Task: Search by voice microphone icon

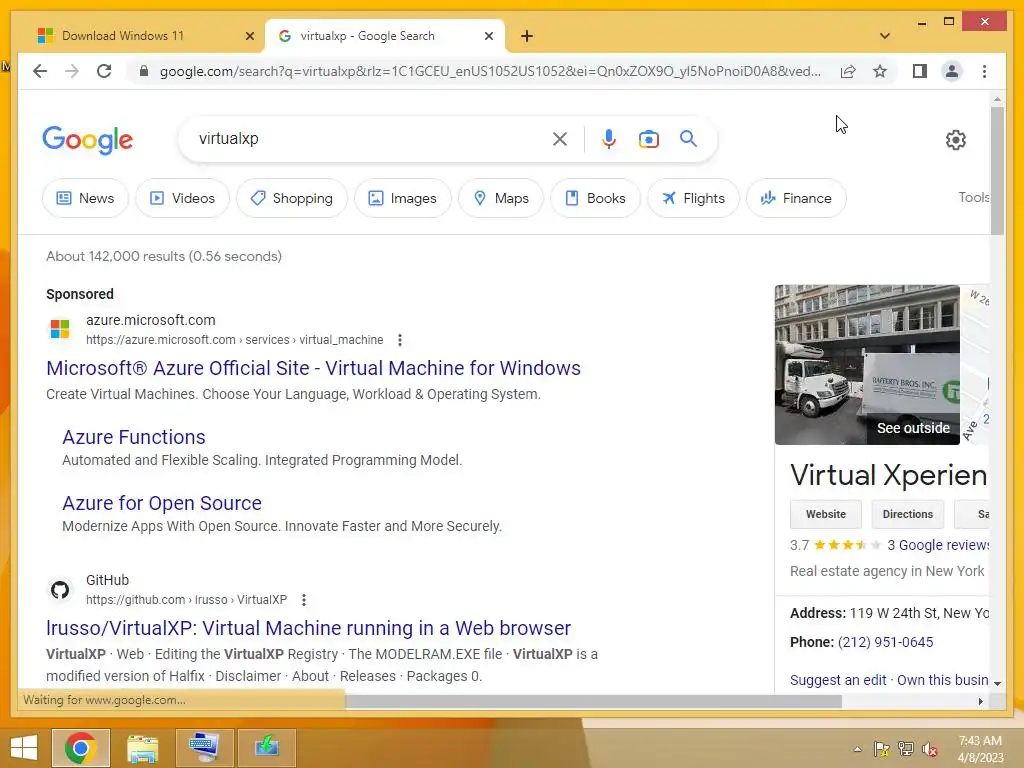Action: [609, 138]
